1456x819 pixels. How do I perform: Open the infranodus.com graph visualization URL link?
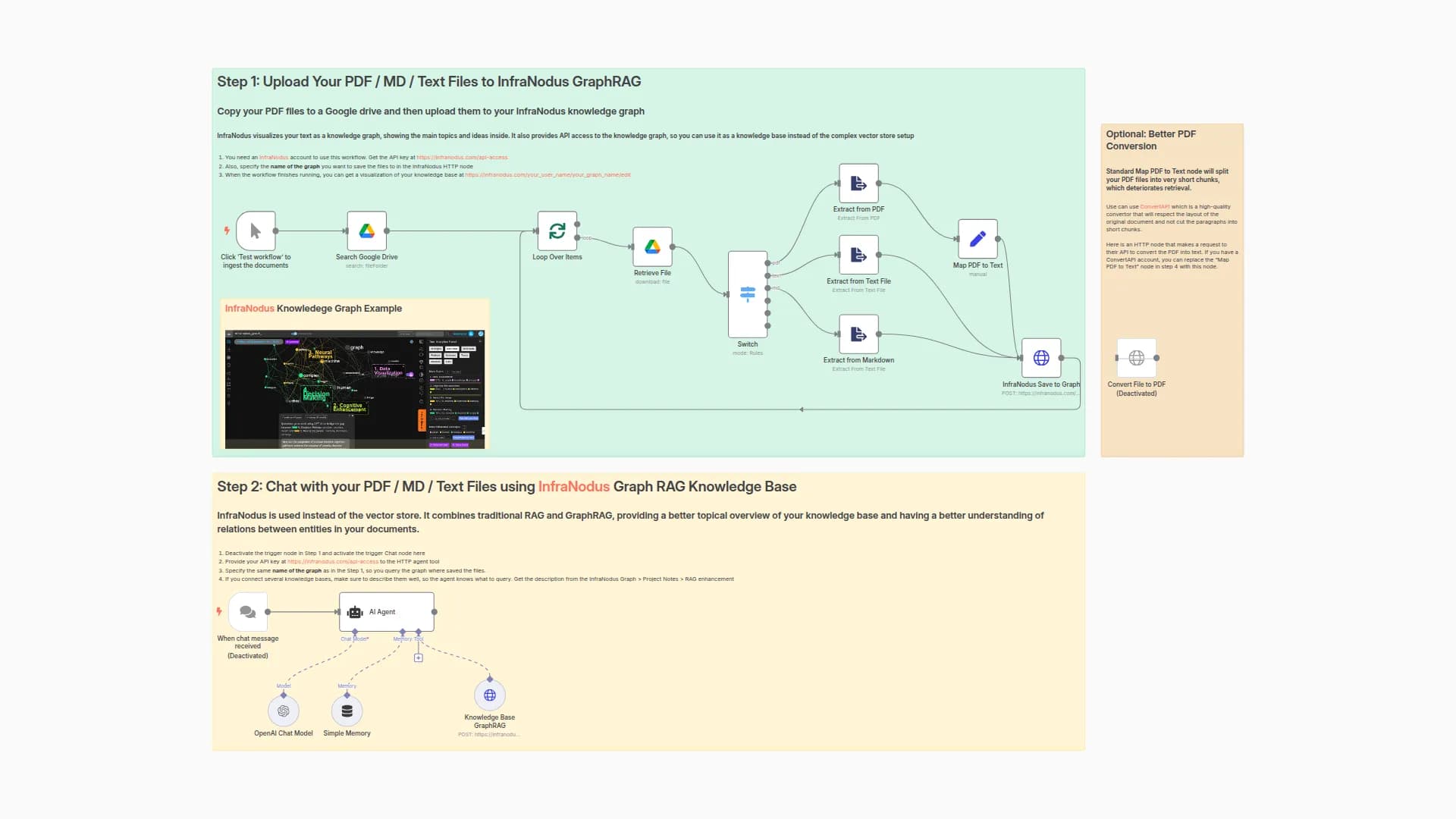(548, 175)
